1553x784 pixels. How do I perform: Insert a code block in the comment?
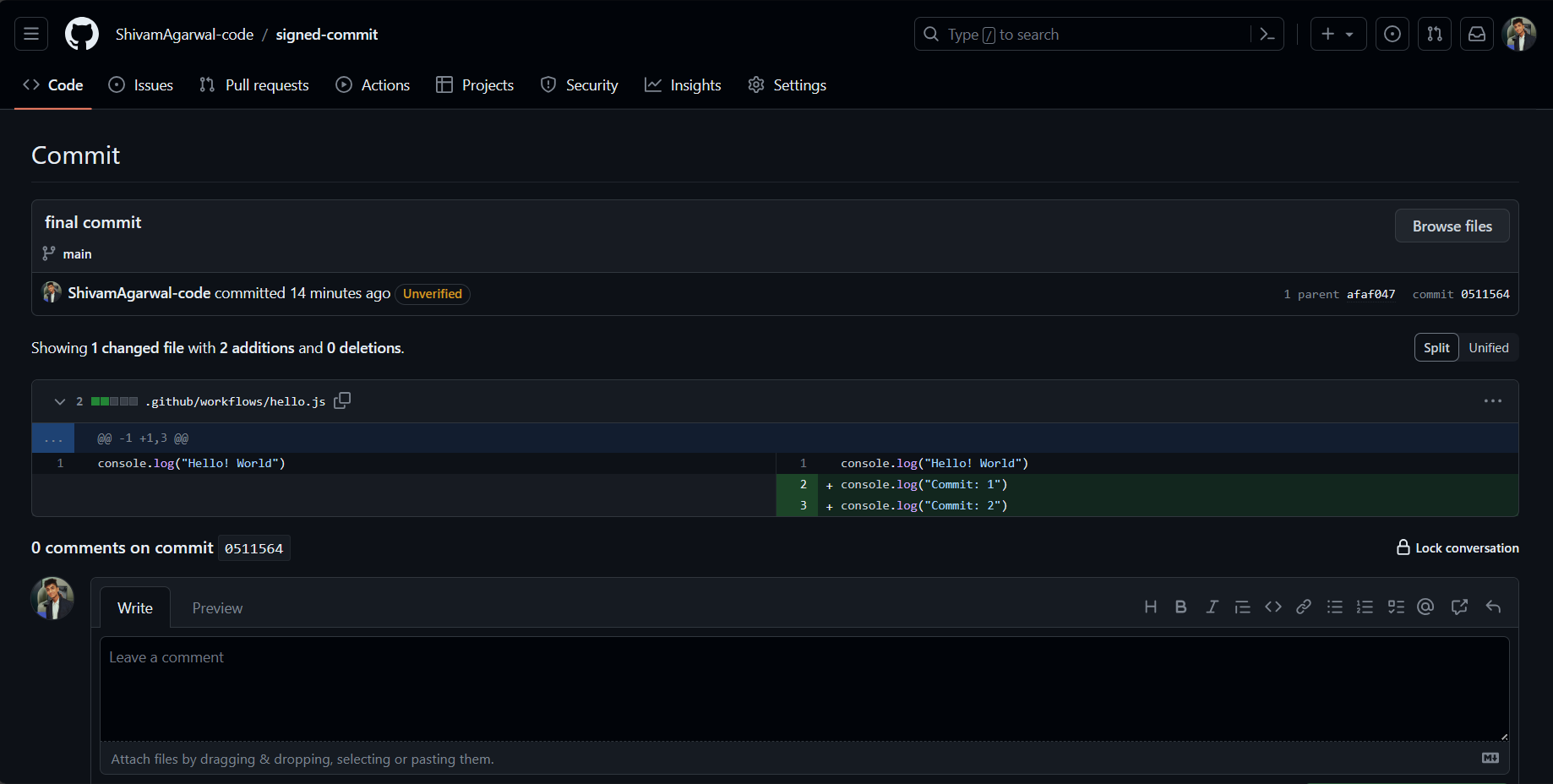(1273, 607)
